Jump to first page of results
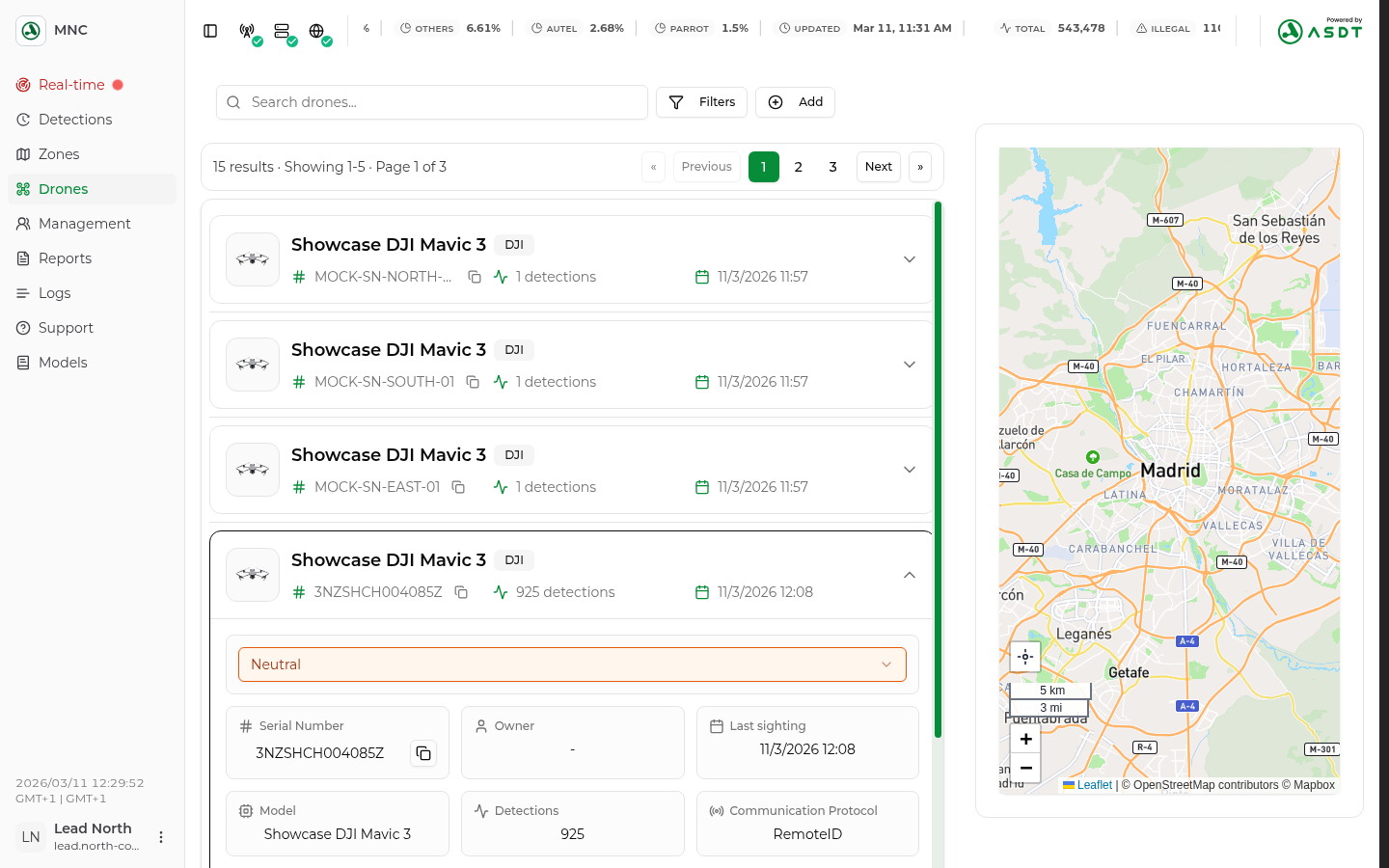 653,167
